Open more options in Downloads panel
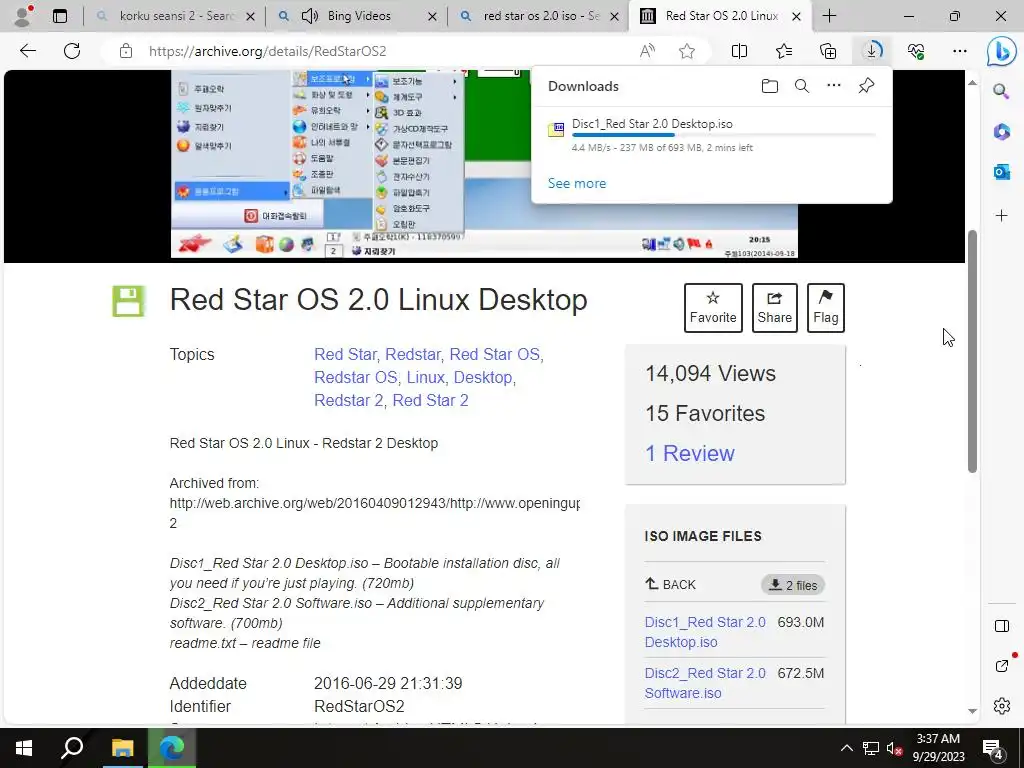1024x768 pixels. pyautogui.click(x=834, y=86)
